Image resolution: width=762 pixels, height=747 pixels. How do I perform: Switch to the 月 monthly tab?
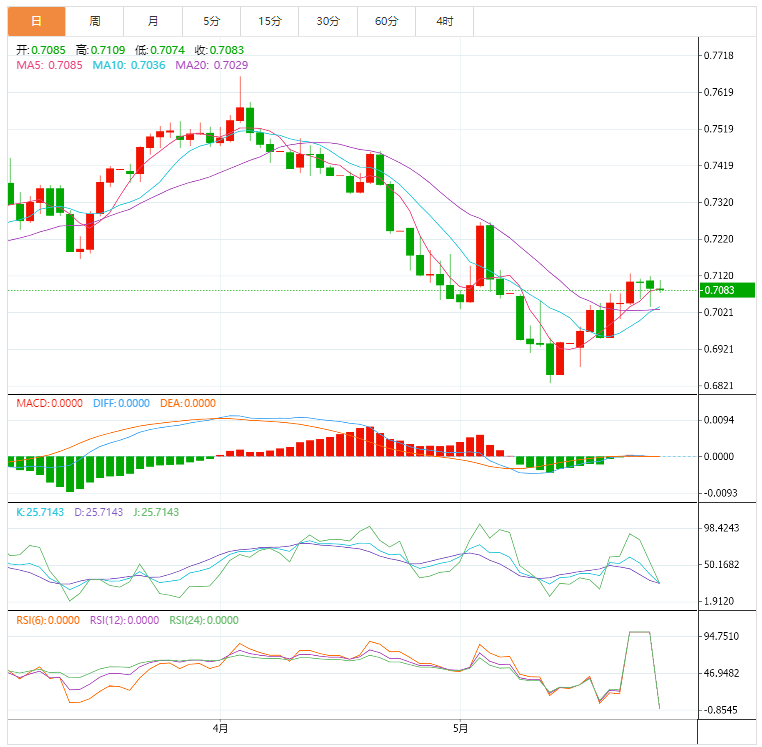(x=153, y=21)
